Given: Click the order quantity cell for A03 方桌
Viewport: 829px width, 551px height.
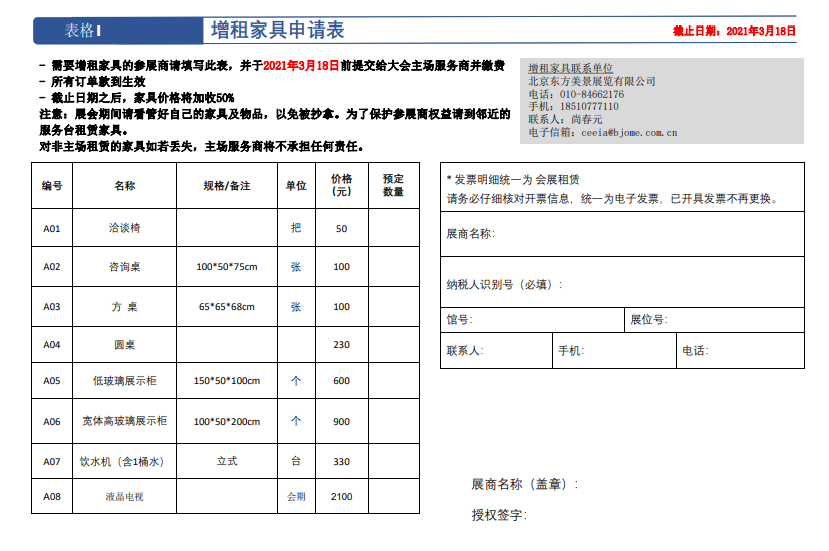Looking at the screenshot, I should tap(393, 306).
